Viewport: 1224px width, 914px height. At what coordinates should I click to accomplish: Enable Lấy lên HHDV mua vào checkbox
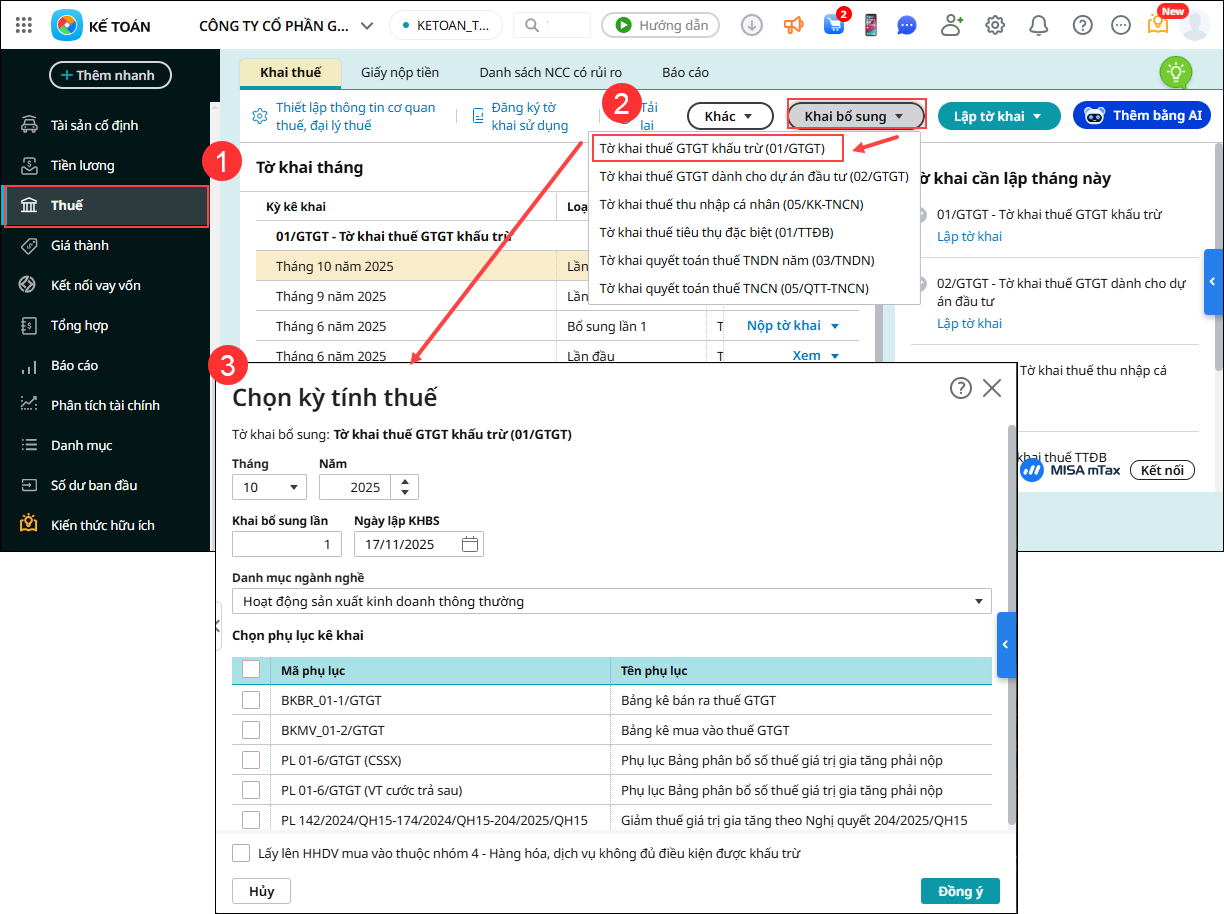click(x=241, y=853)
